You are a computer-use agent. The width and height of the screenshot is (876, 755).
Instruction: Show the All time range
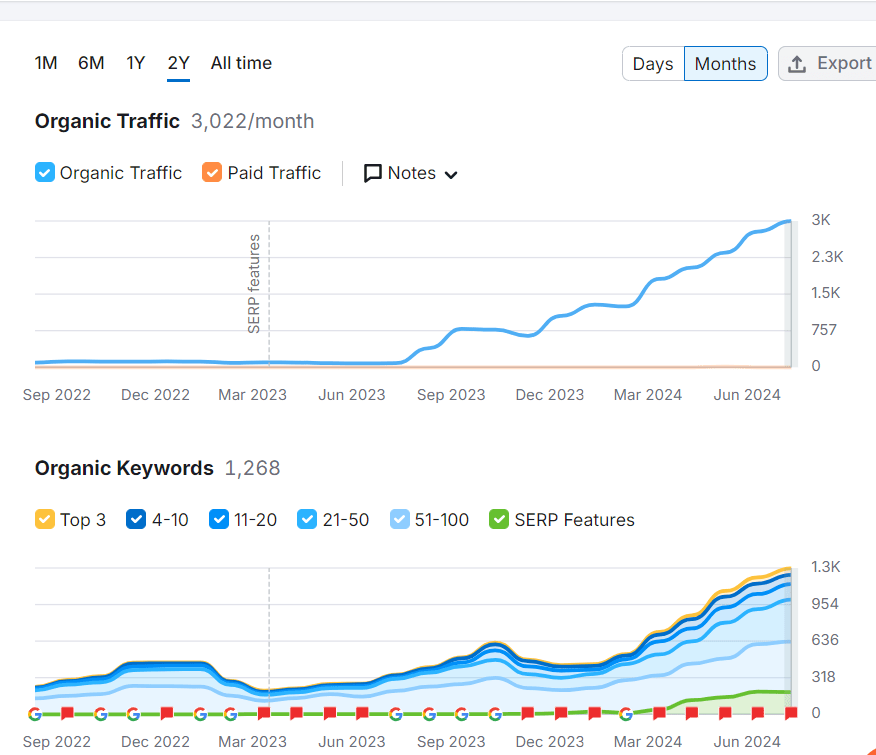pos(241,63)
